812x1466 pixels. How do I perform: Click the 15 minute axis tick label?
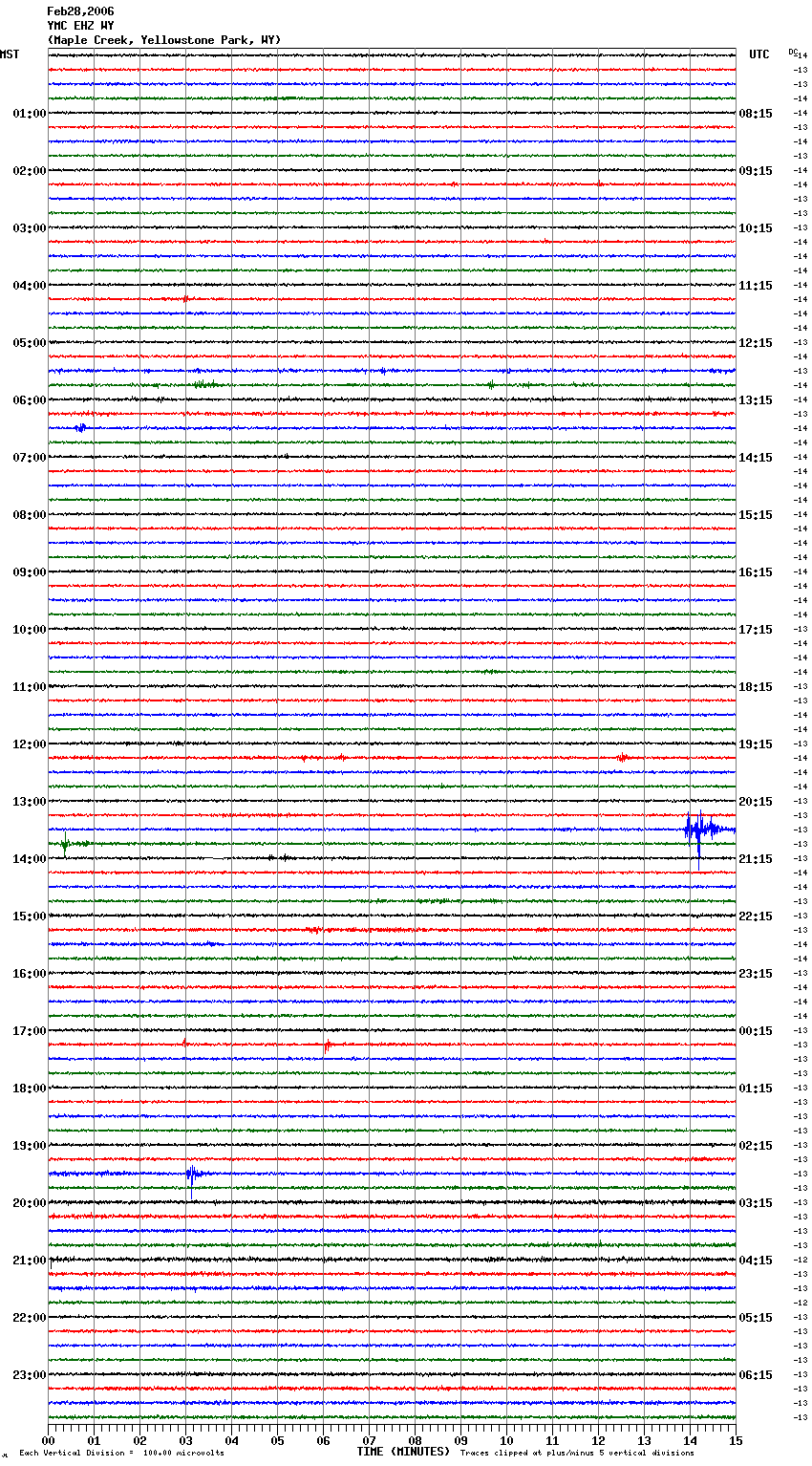pyautogui.click(x=736, y=1440)
